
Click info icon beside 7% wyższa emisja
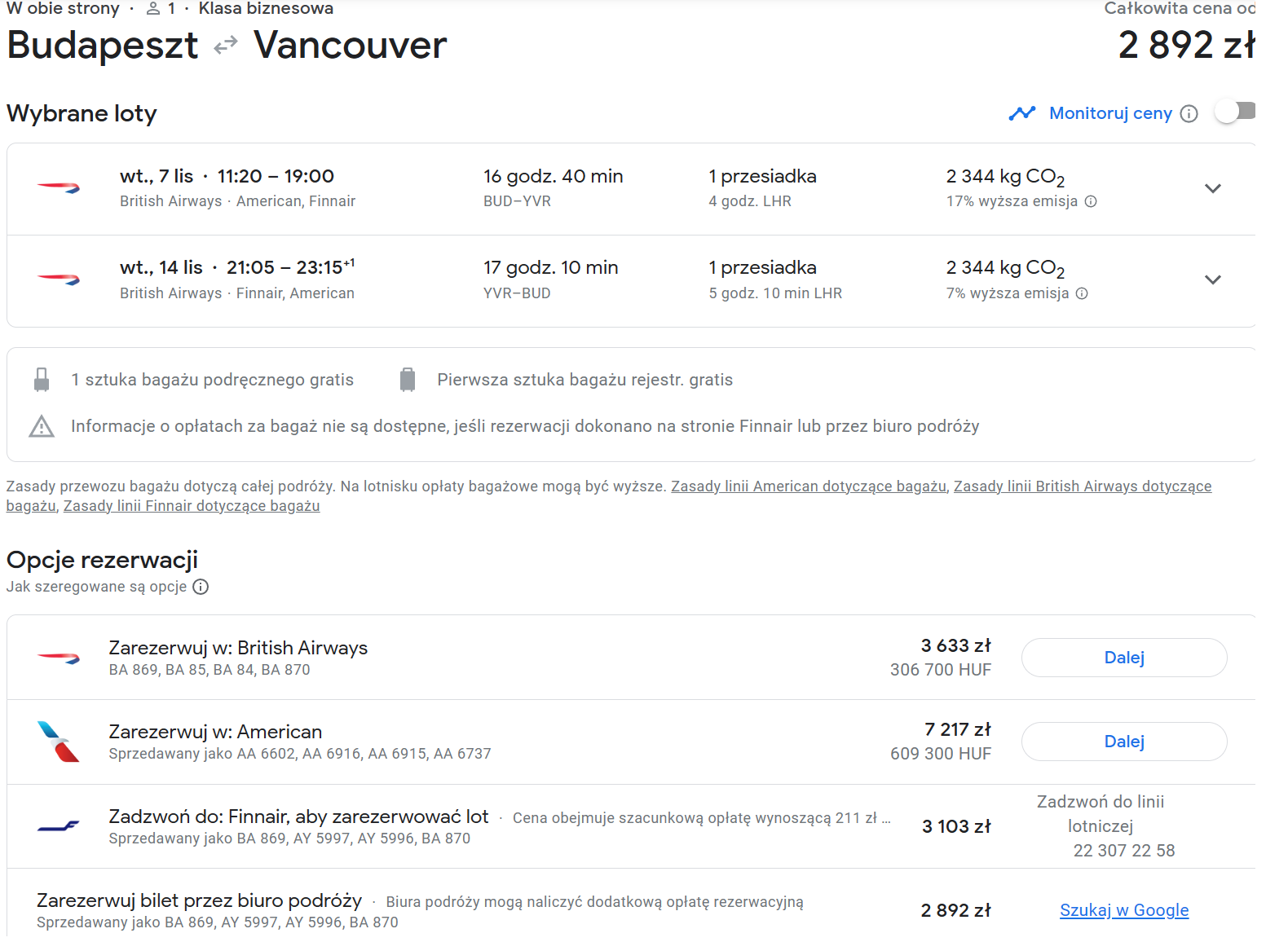1082,293
